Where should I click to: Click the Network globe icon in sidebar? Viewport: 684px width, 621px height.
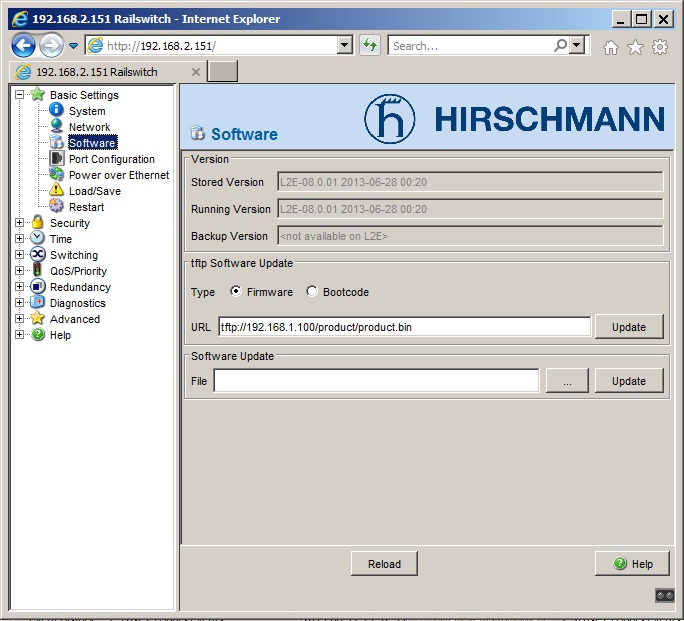tap(57, 127)
